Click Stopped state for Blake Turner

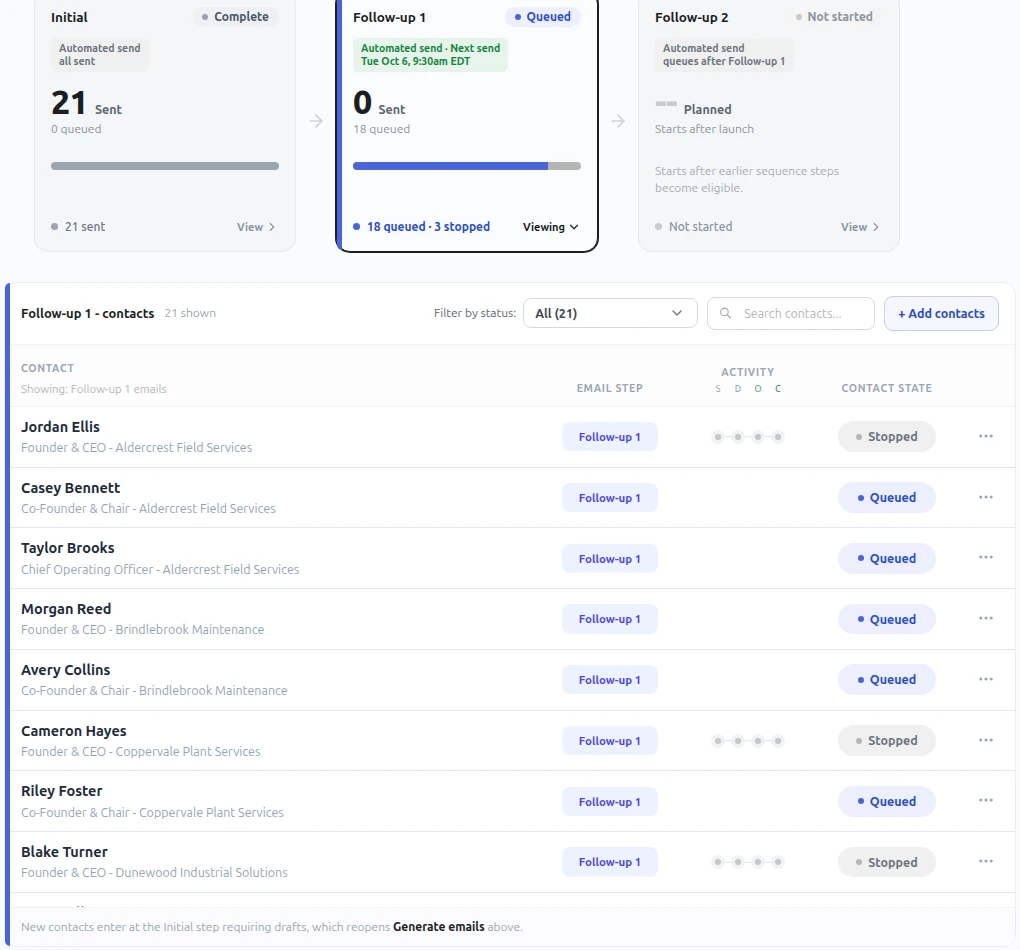pos(887,862)
